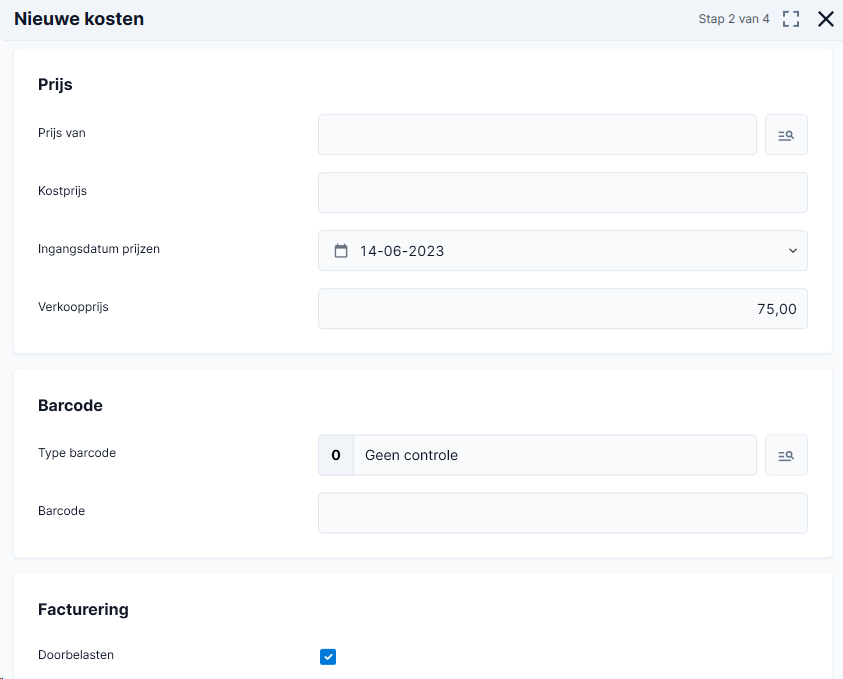The width and height of the screenshot is (843, 679).
Task: Click the Geen controle barcode type field
Action: (555, 455)
